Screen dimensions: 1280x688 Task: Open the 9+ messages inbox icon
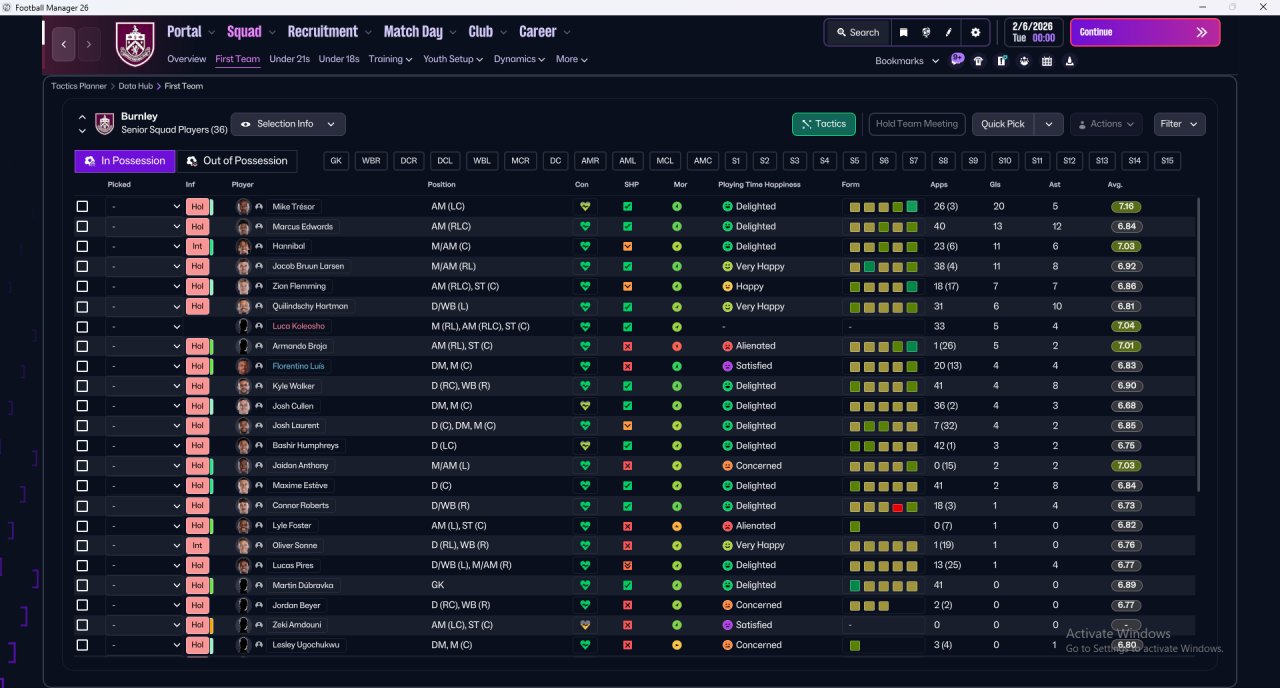tap(957, 59)
